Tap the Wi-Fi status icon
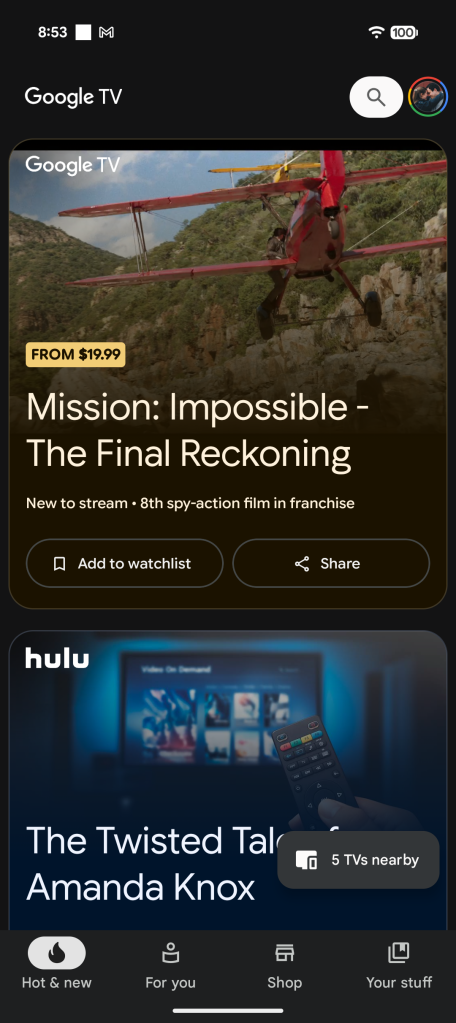Image resolution: width=456 pixels, height=1023 pixels. tap(376, 32)
